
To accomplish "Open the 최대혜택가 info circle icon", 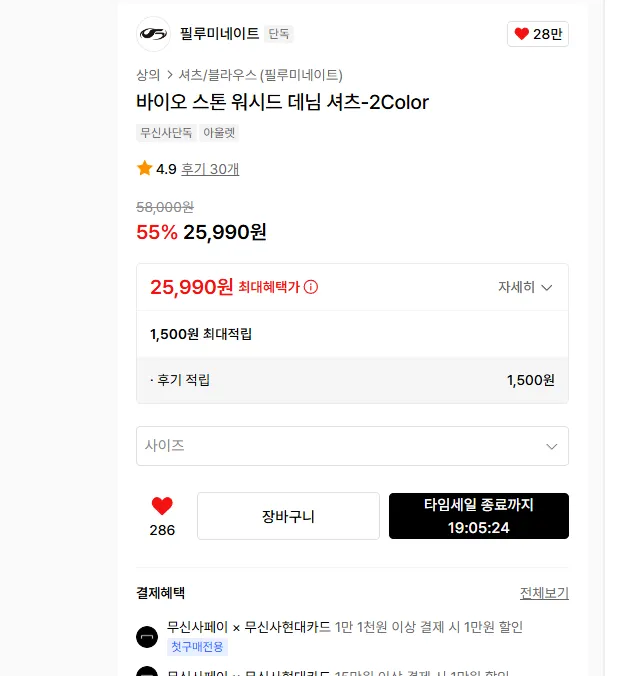I will (x=311, y=287).
